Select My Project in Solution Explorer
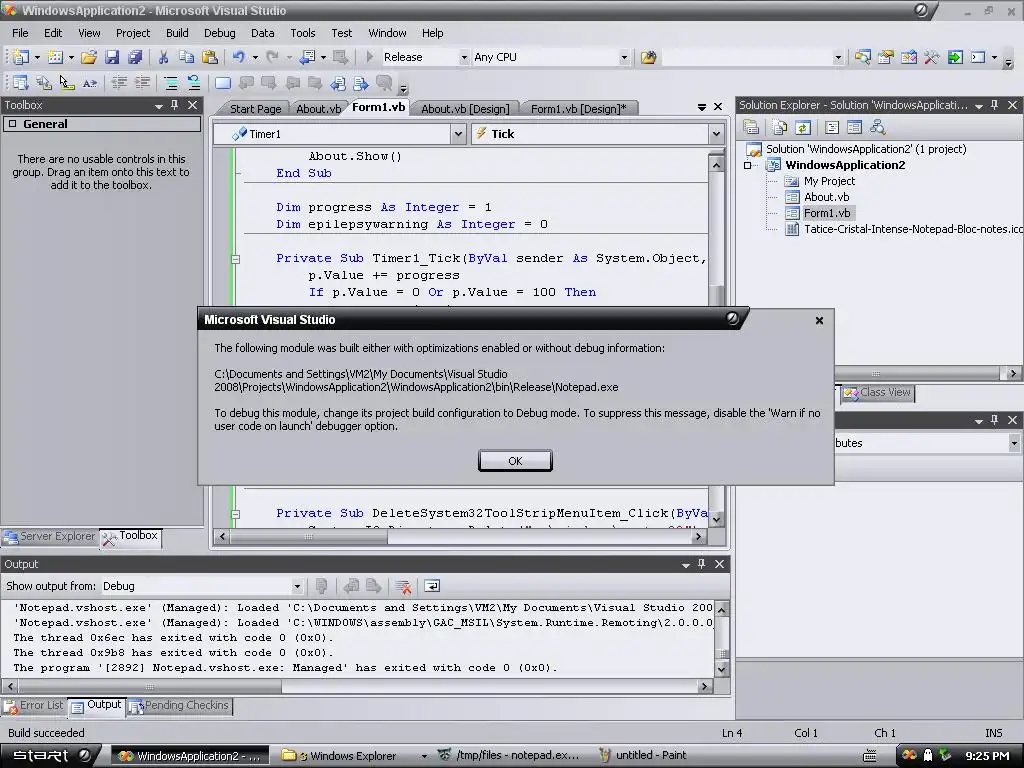This screenshot has width=1024, height=768. [x=829, y=182]
